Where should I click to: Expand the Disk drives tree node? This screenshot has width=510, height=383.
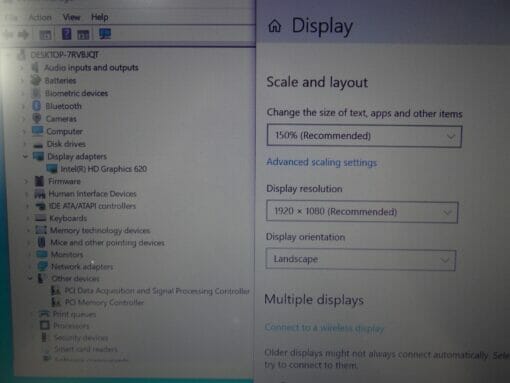pos(25,144)
